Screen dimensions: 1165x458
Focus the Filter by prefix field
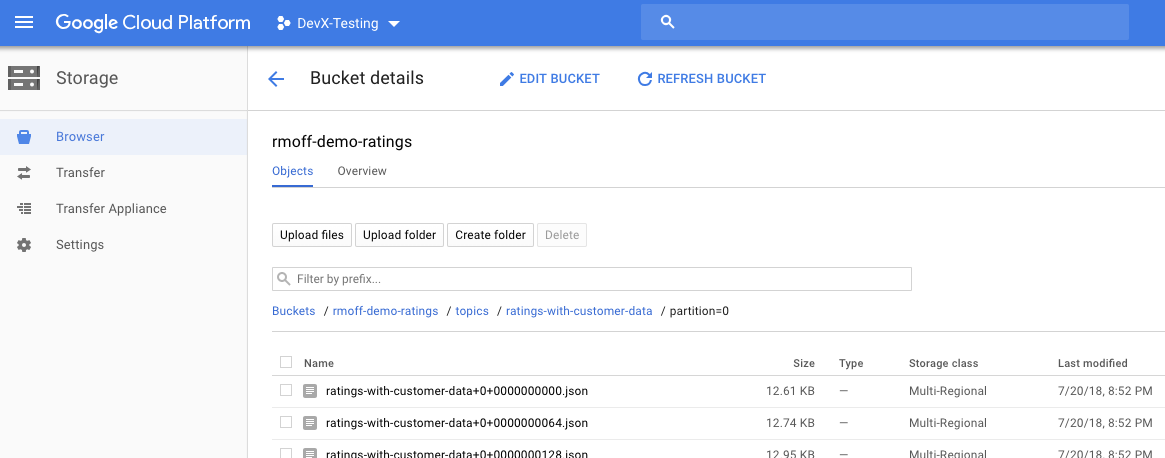592,280
